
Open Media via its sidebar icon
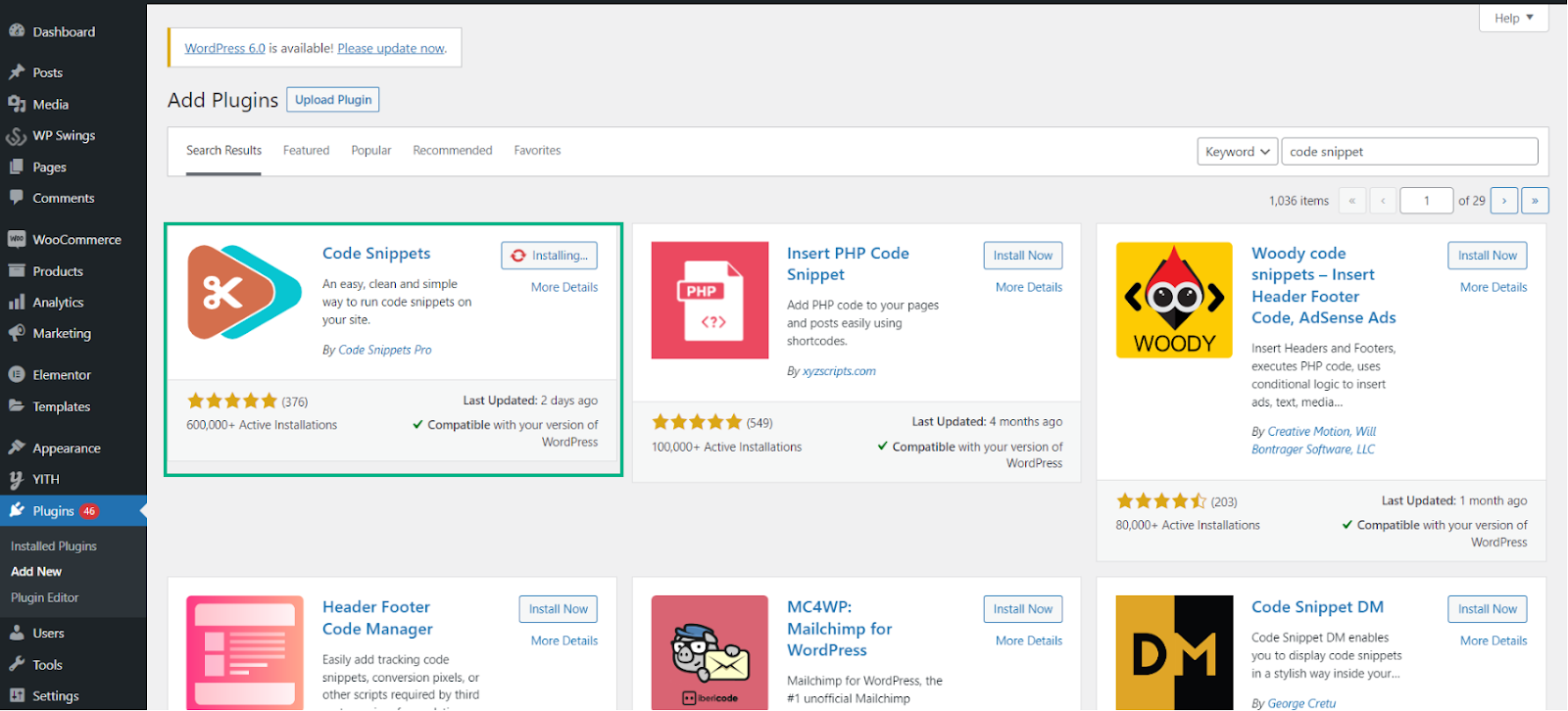pos(17,104)
